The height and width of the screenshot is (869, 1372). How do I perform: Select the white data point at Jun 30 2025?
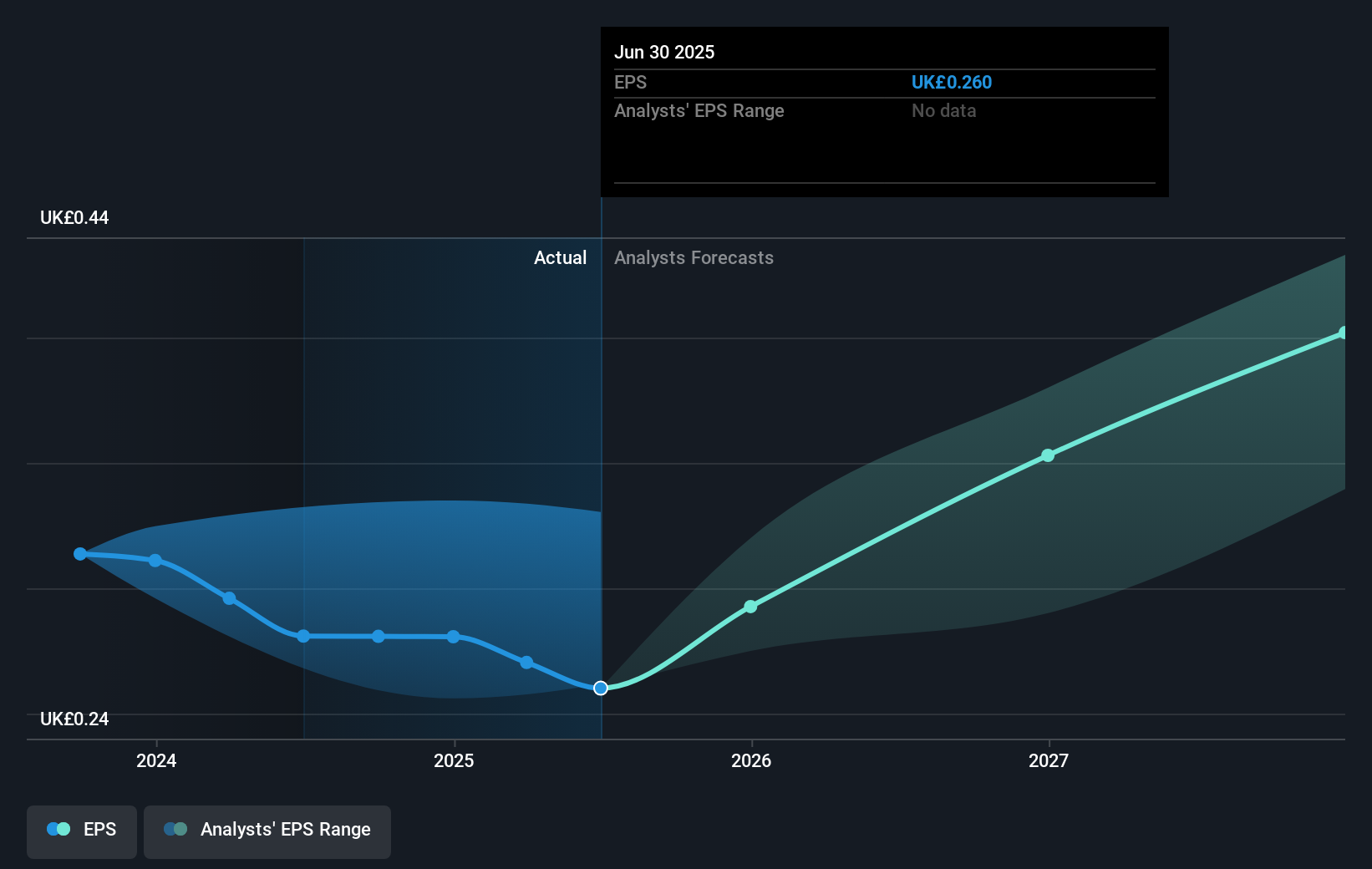click(600, 688)
